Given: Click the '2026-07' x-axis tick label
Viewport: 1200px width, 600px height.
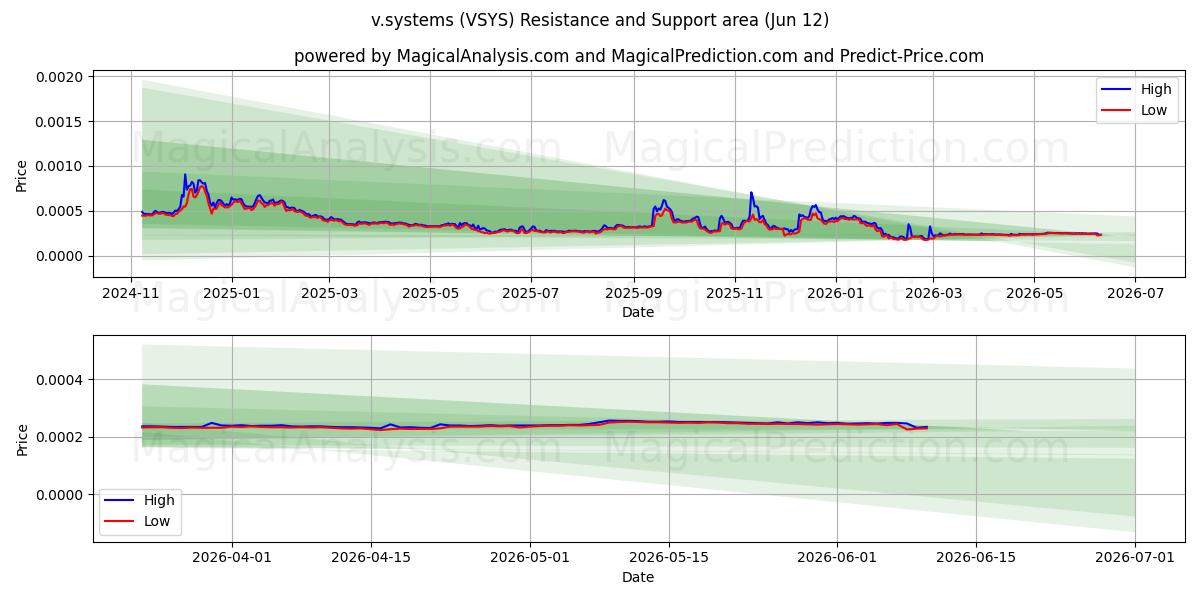Looking at the screenshot, I should pyautogui.click(x=1134, y=293).
